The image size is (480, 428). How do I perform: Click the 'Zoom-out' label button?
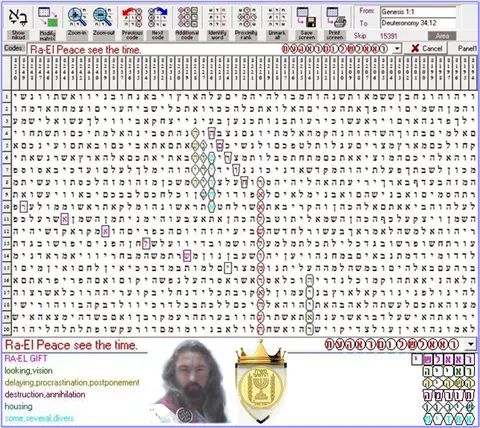pyautogui.click(x=103, y=35)
